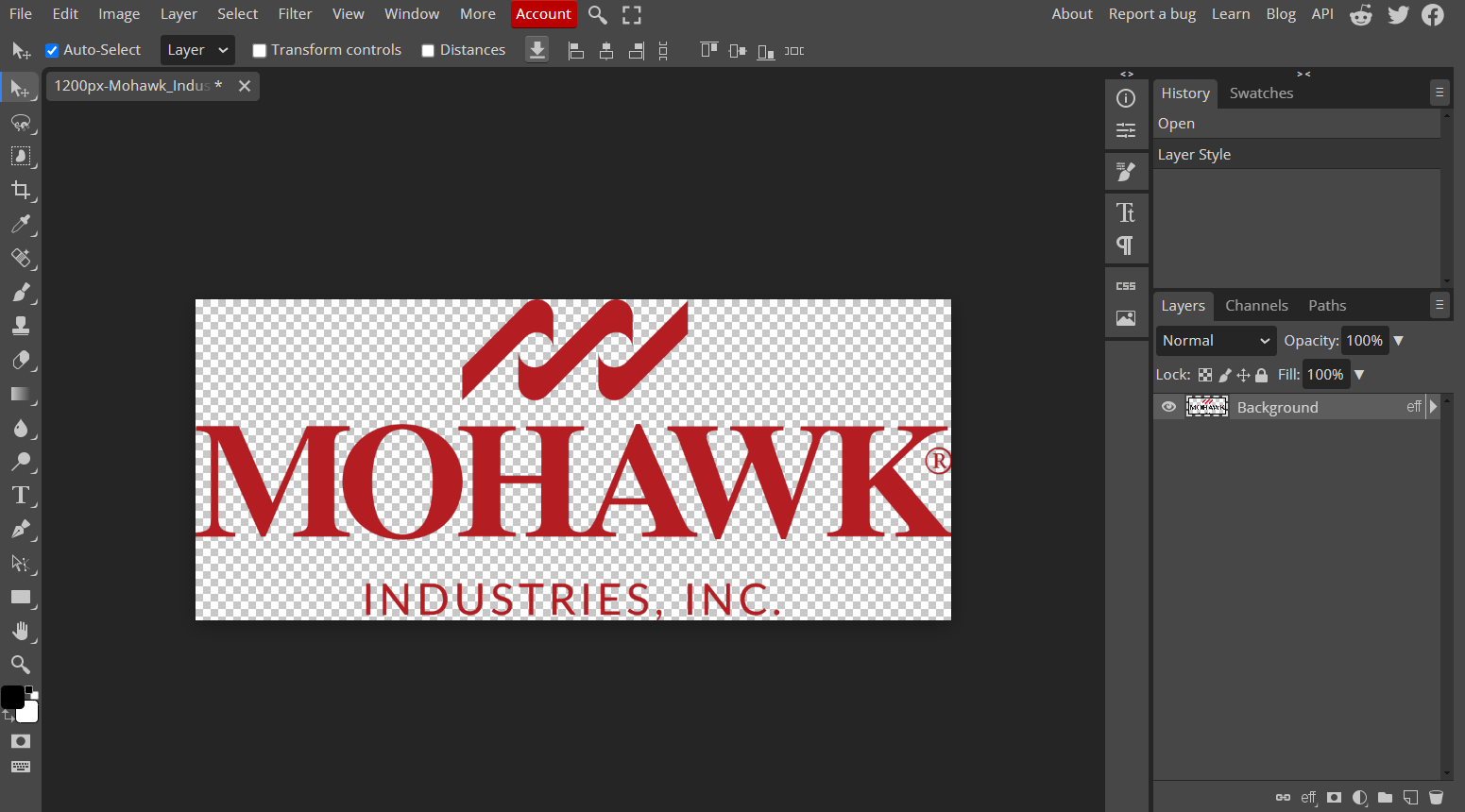This screenshot has height=812, width=1465.
Task: Expand the Background layer effects arrow
Action: [x=1433, y=407]
